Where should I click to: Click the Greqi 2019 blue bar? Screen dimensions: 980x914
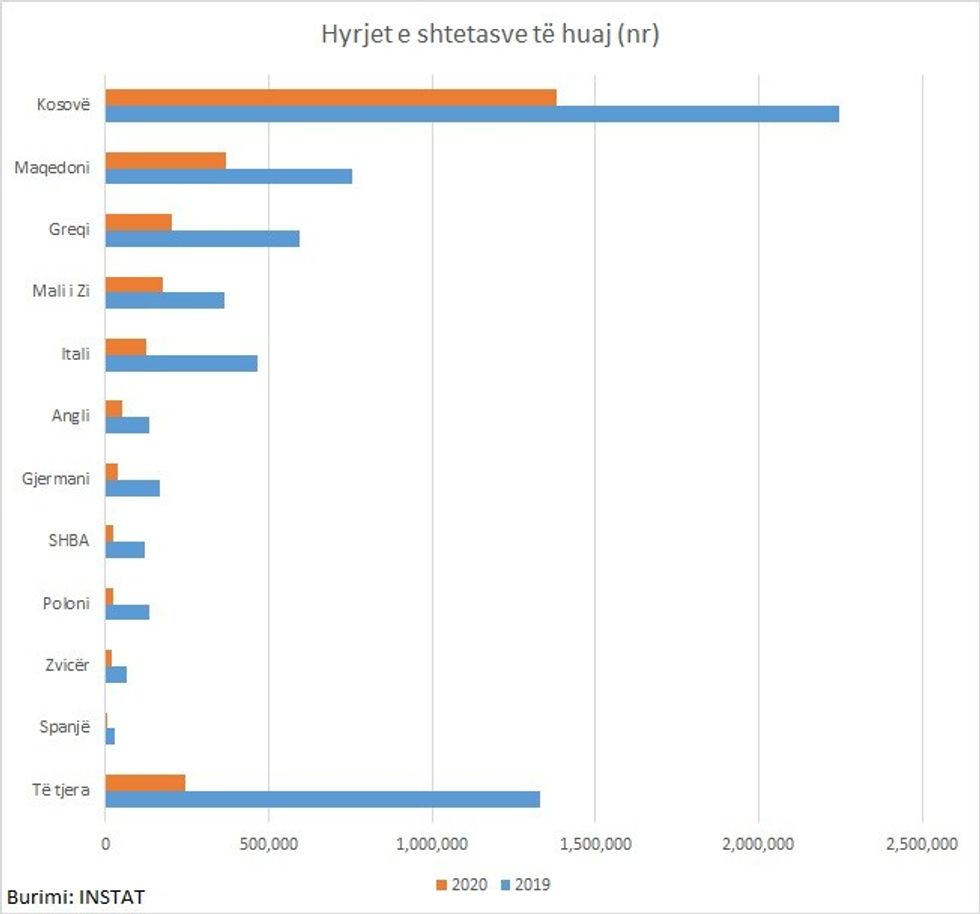point(202,238)
